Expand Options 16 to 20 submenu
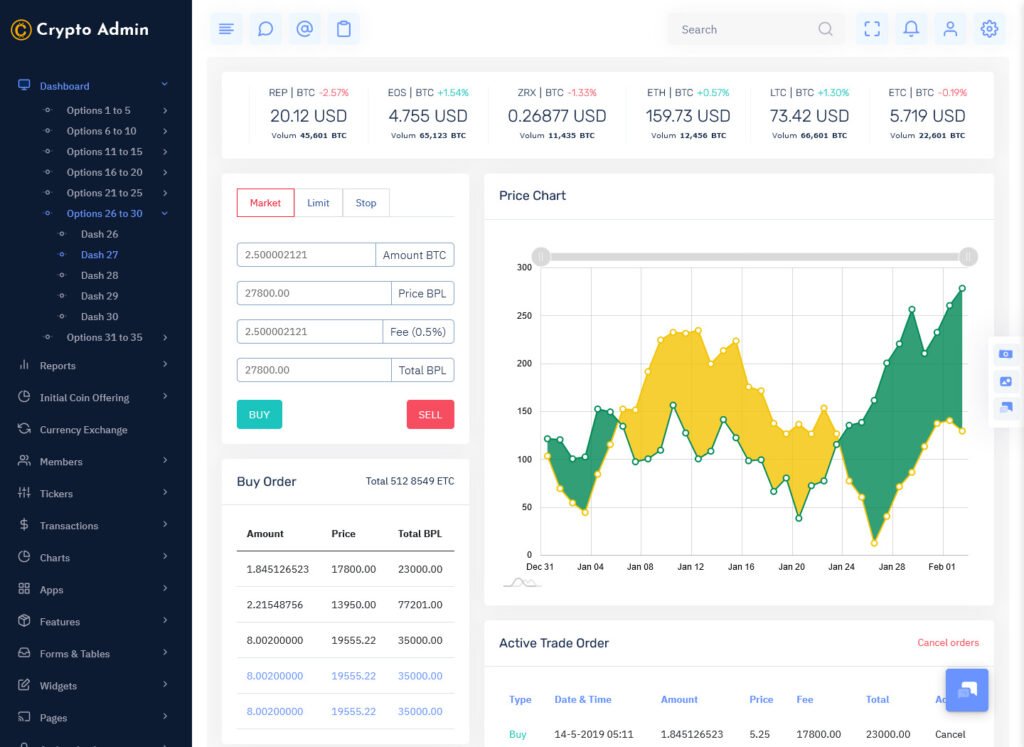 click(104, 172)
